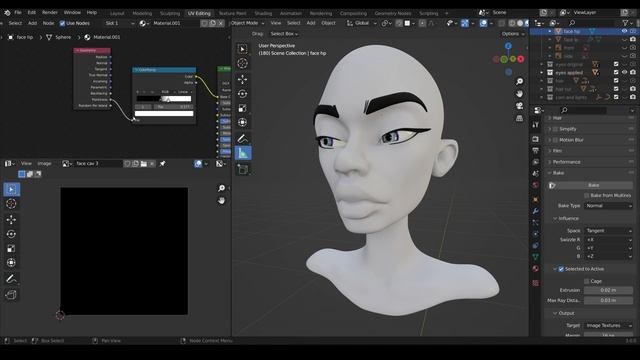The image size is (640, 360).
Task: Switch to the Shading workspace tab
Action: point(263,13)
